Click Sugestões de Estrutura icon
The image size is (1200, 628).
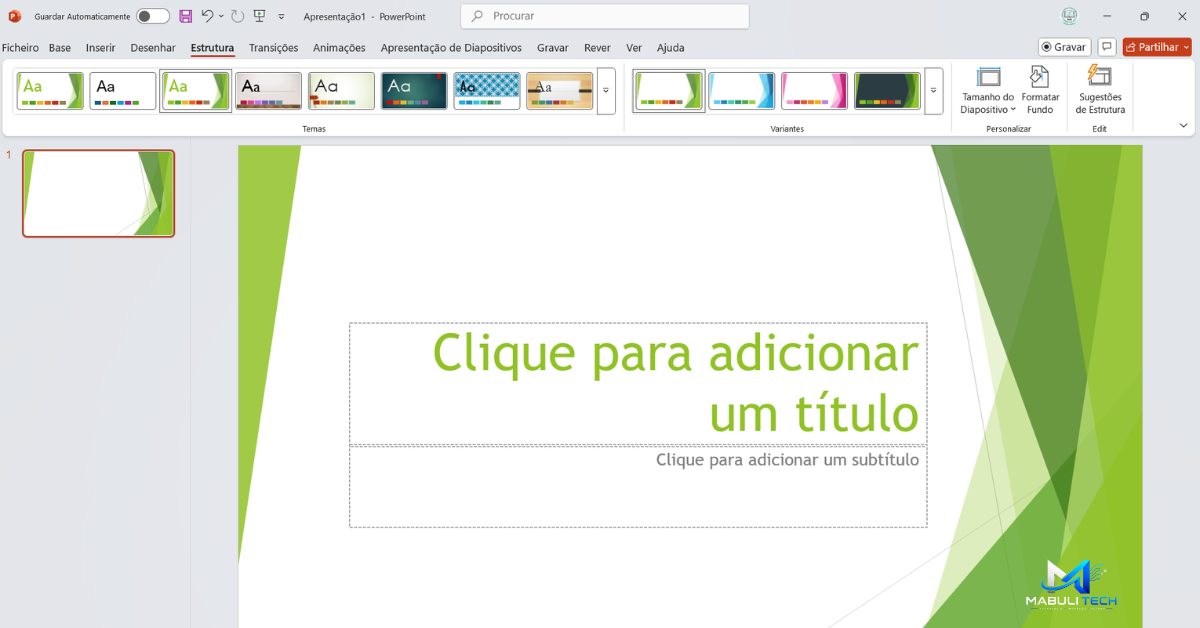[1100, 91]
